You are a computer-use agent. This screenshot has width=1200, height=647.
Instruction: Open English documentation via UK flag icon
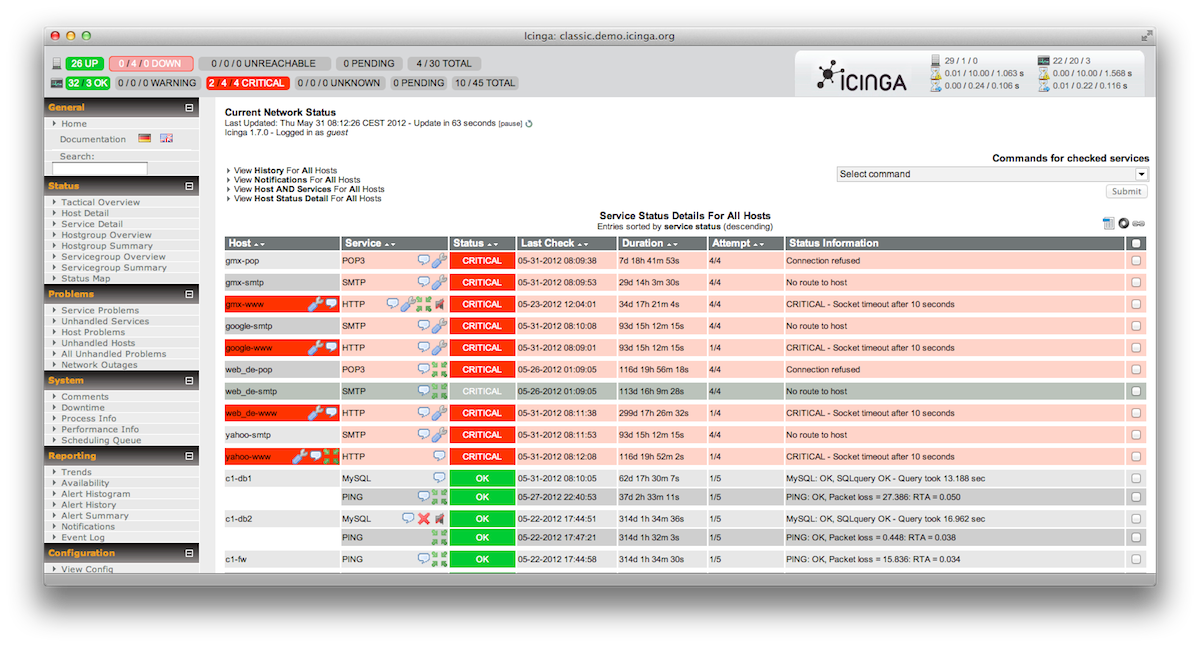coord(166,139)
